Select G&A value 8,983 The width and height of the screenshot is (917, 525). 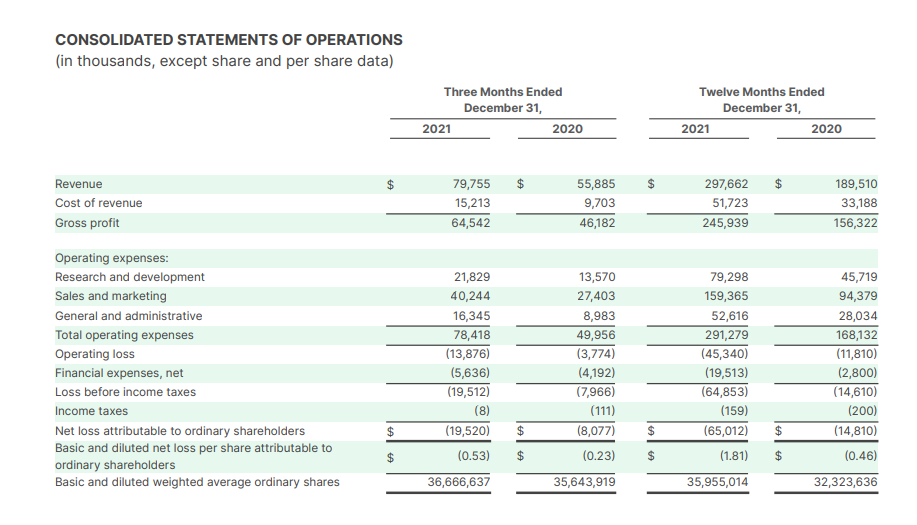click(599, 316)
